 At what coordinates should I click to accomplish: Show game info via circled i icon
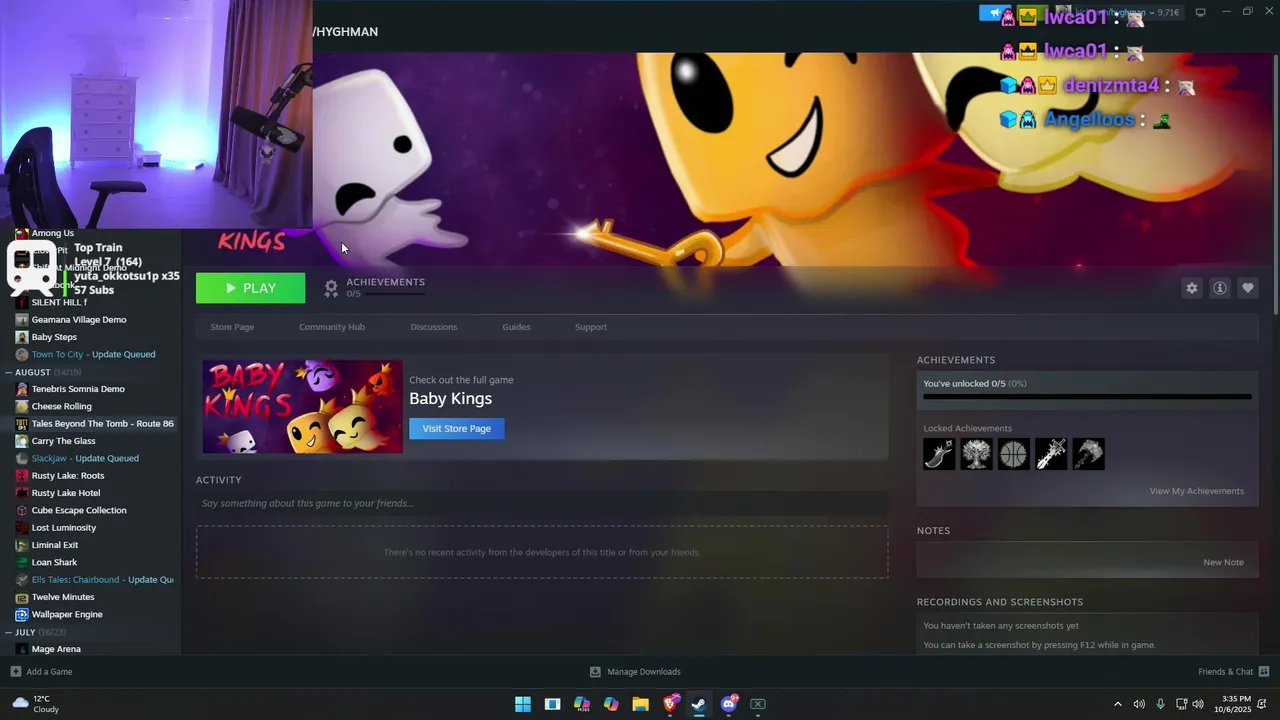[1220, 288]
